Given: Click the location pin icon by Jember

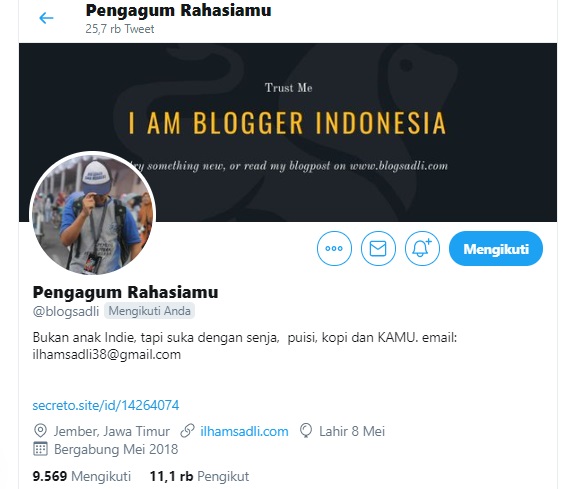Looking at the screenshot, I should point(40,431).
